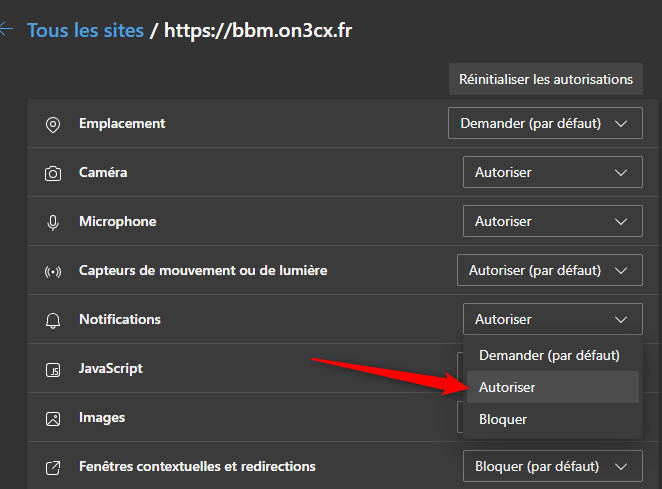This screenshot has width=662, height=489.
Task: Open the Capteurs de mouvement dropdown
Action: (x=549, y=270)
